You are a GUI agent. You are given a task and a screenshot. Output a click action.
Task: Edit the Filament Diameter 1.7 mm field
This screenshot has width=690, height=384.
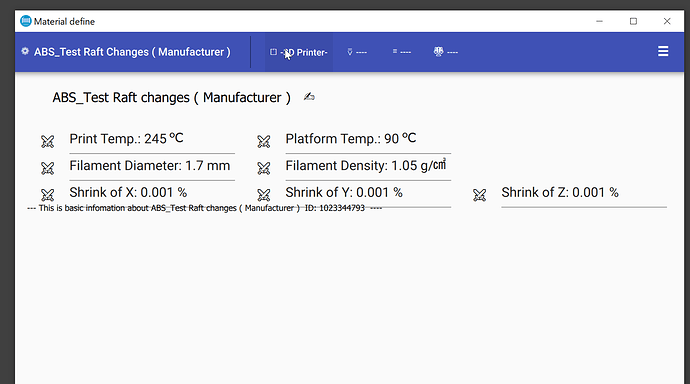152,168
